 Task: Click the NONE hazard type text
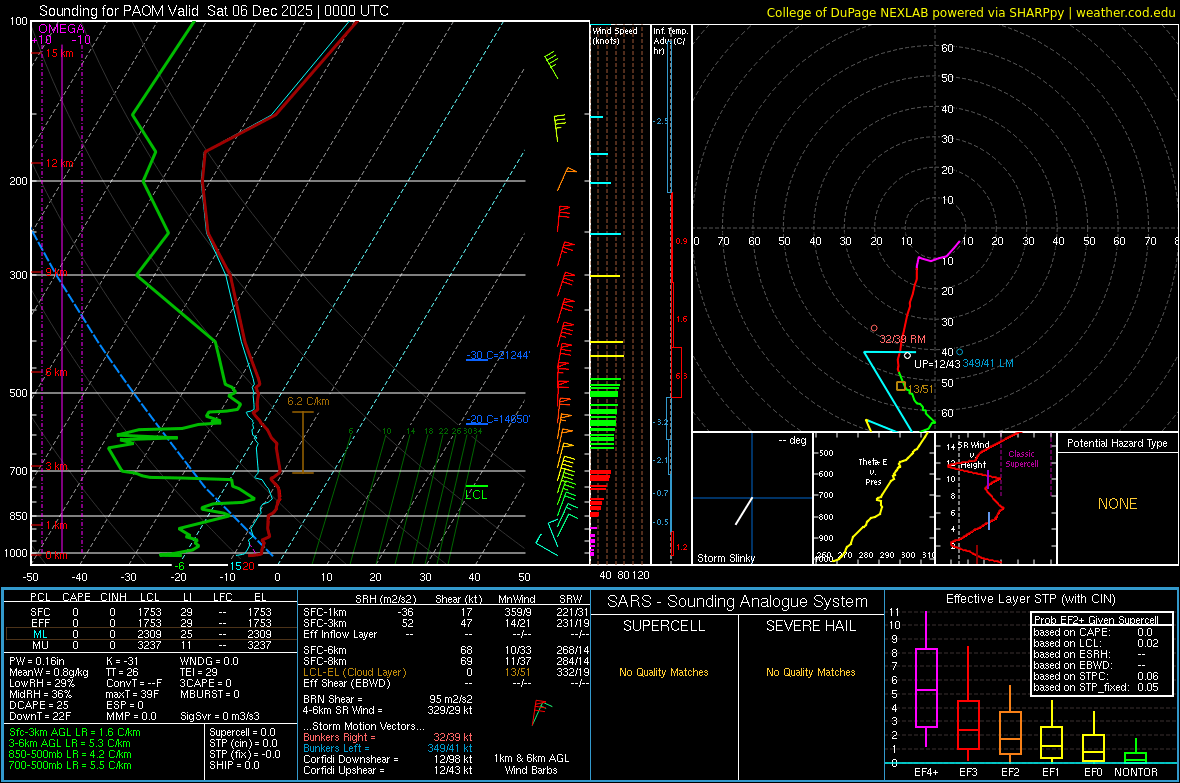click(x=1117, y=504)
